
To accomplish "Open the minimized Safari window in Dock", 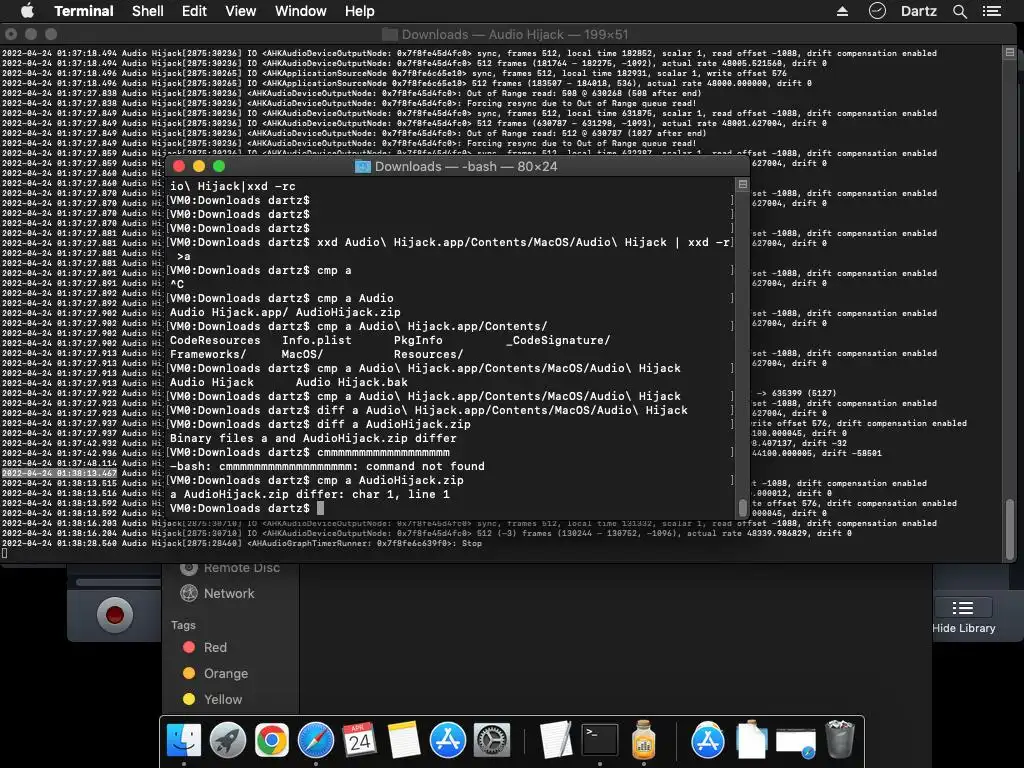I will click(x=795, y=742).
